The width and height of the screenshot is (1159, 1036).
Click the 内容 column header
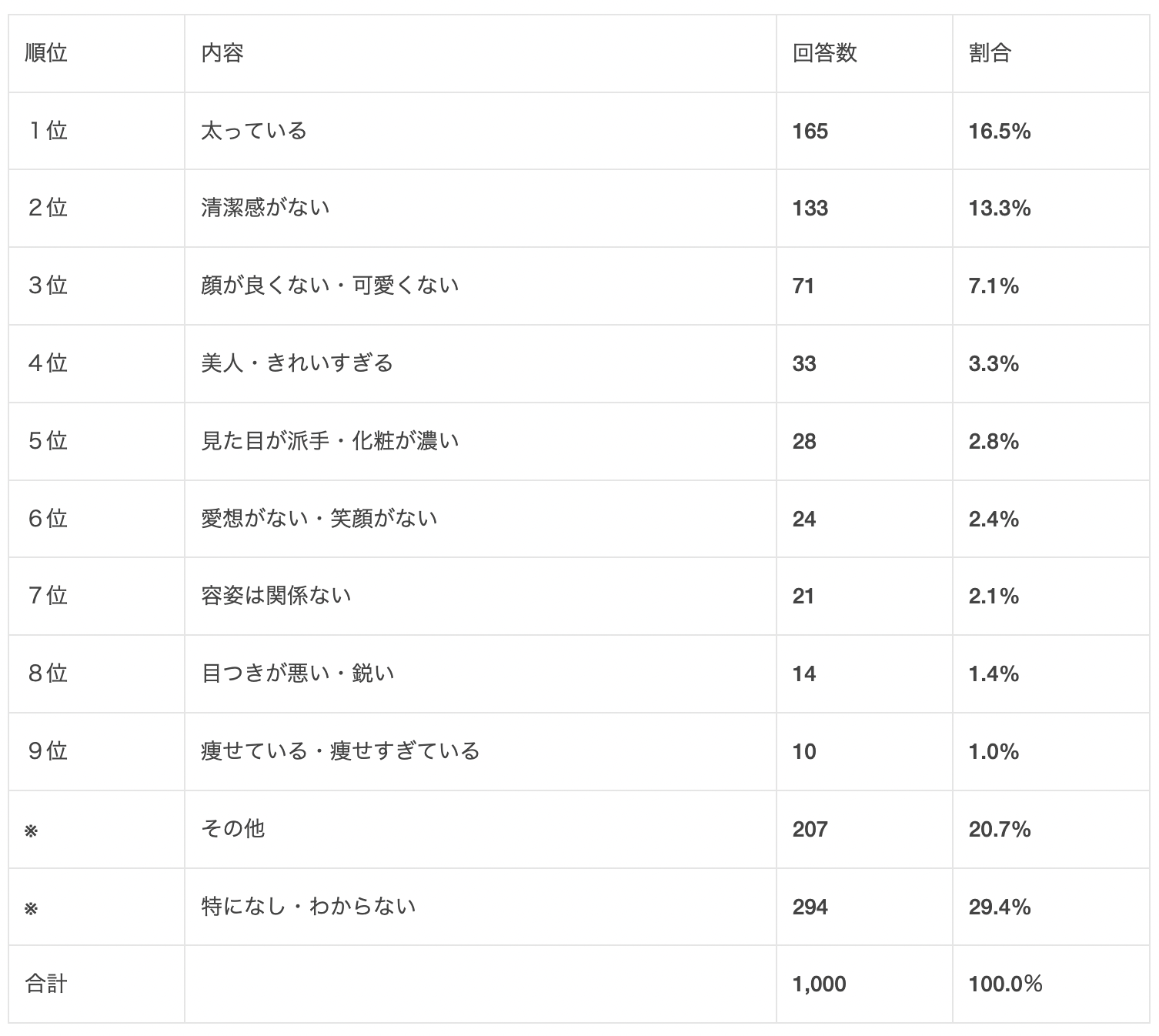222,53
